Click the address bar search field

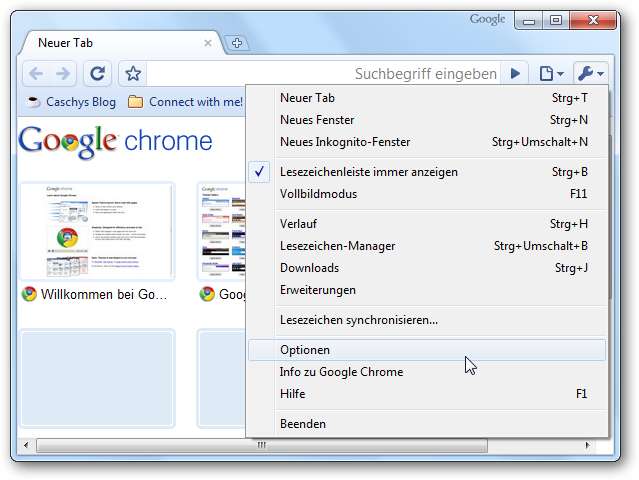(324, 74)
